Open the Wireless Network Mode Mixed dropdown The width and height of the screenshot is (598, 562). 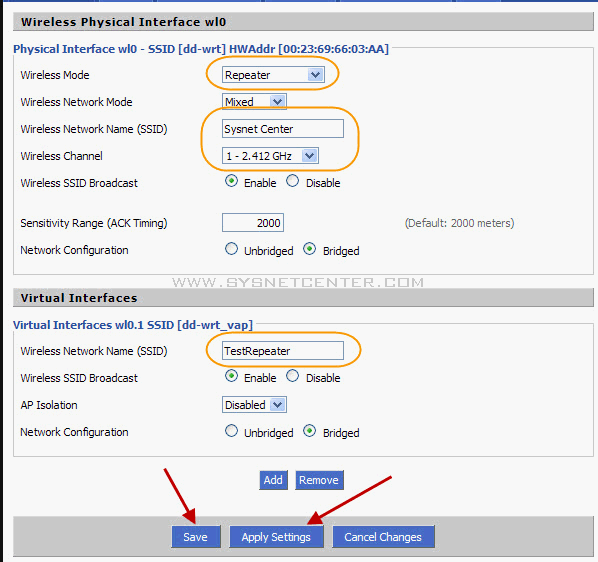[x=254, y=102]
